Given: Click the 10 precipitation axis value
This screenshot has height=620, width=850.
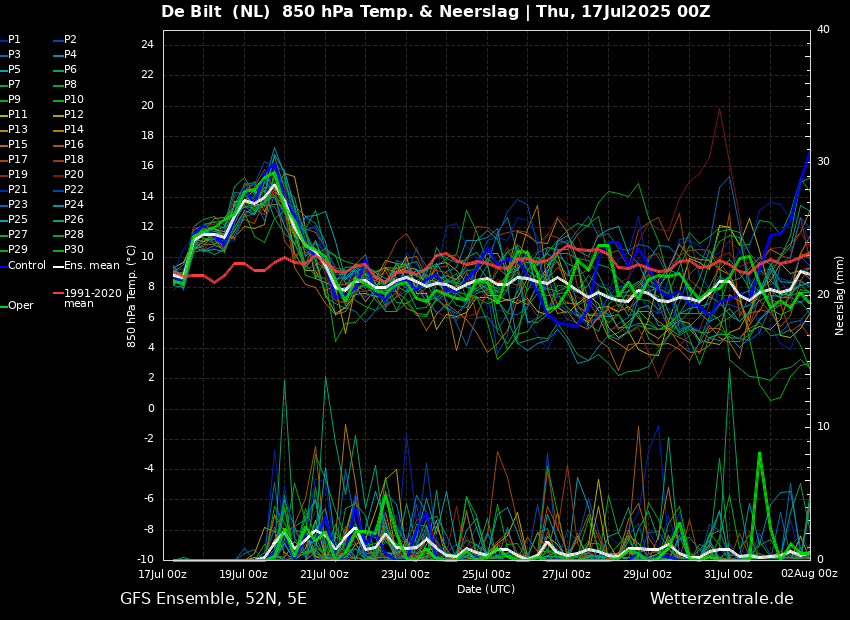Looking at the screenshot, I should [823, 427].
